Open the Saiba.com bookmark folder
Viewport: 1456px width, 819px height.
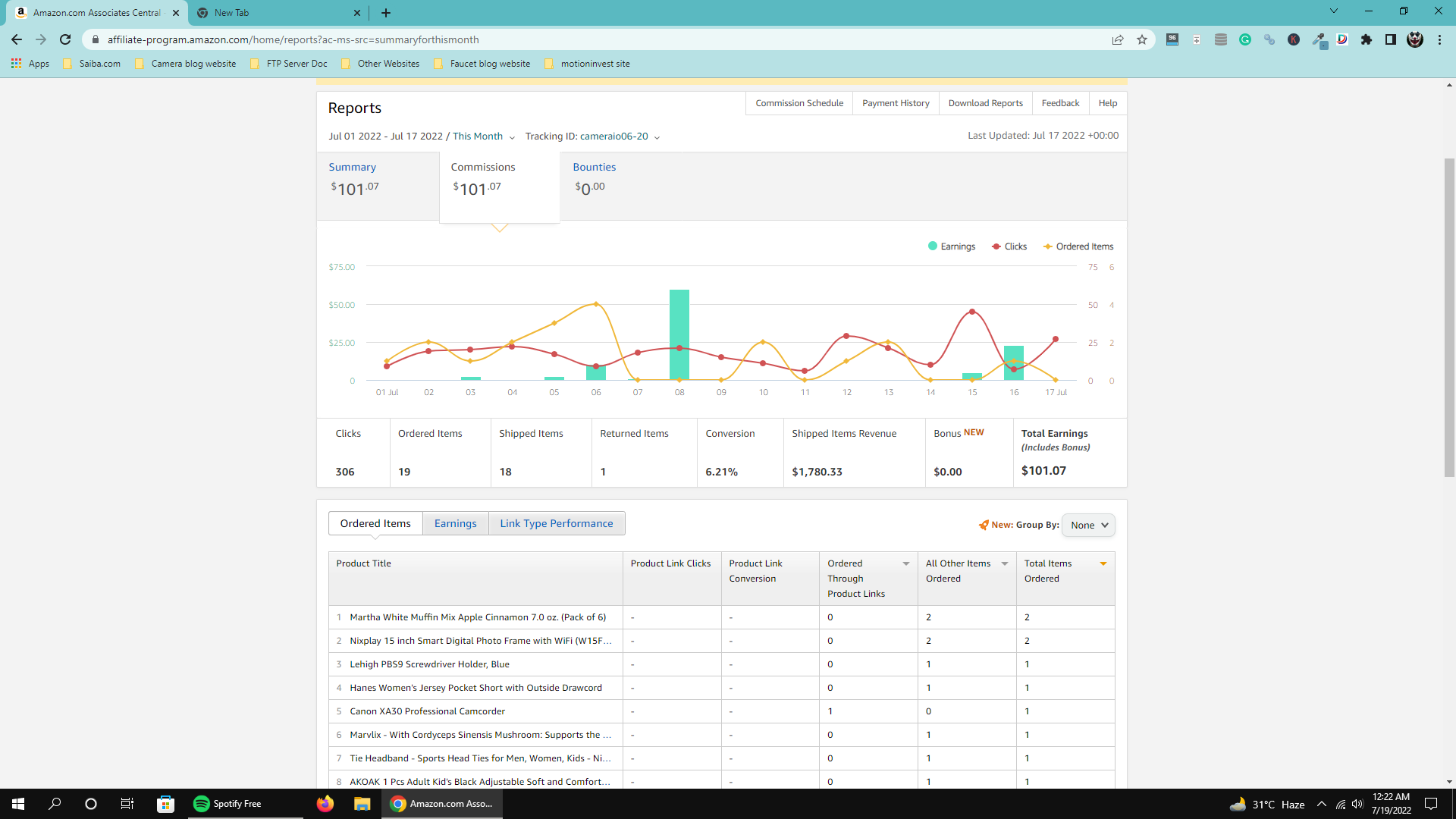tap(92, 64)
